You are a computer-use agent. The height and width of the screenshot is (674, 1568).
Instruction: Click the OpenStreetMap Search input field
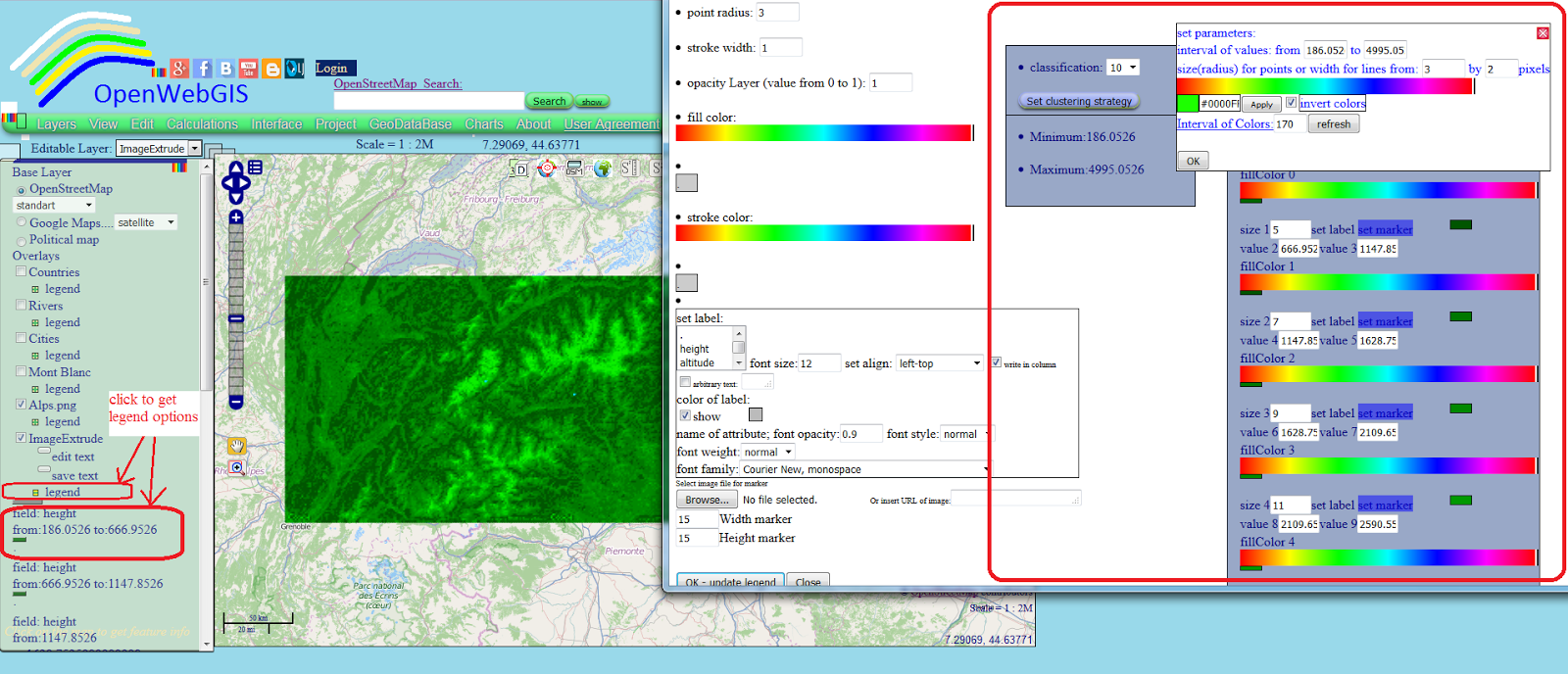click(x=428, y=101)
